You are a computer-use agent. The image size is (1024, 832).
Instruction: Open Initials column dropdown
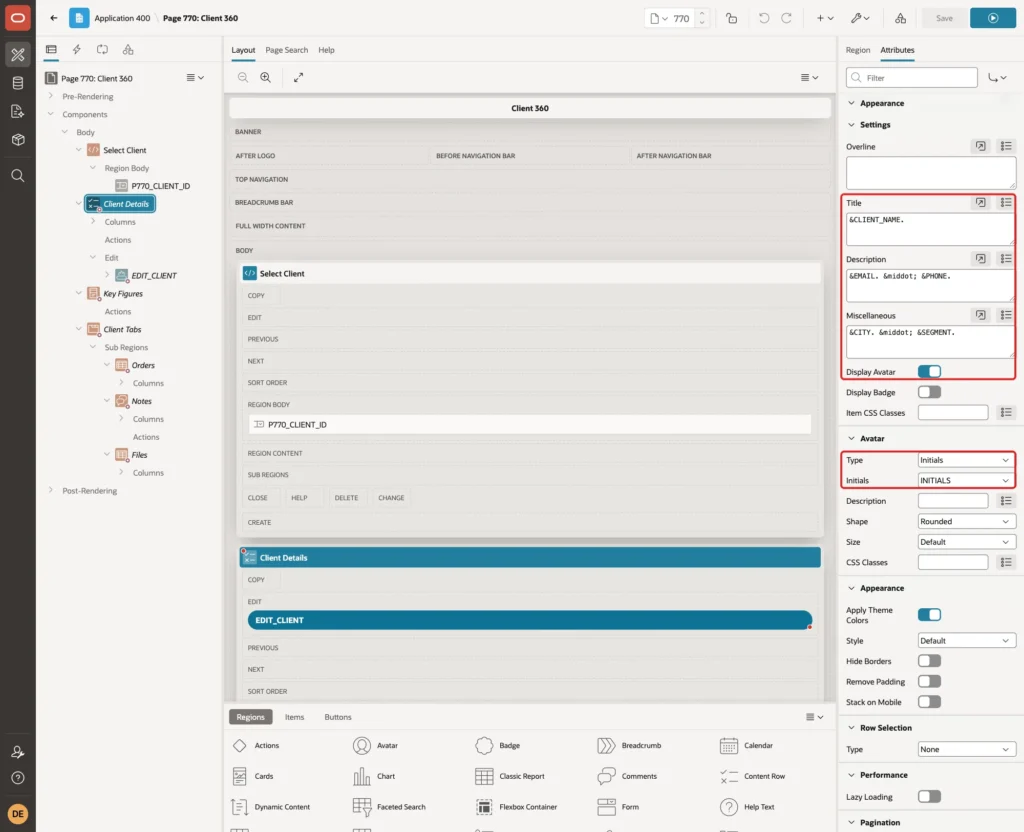(966, 480)
